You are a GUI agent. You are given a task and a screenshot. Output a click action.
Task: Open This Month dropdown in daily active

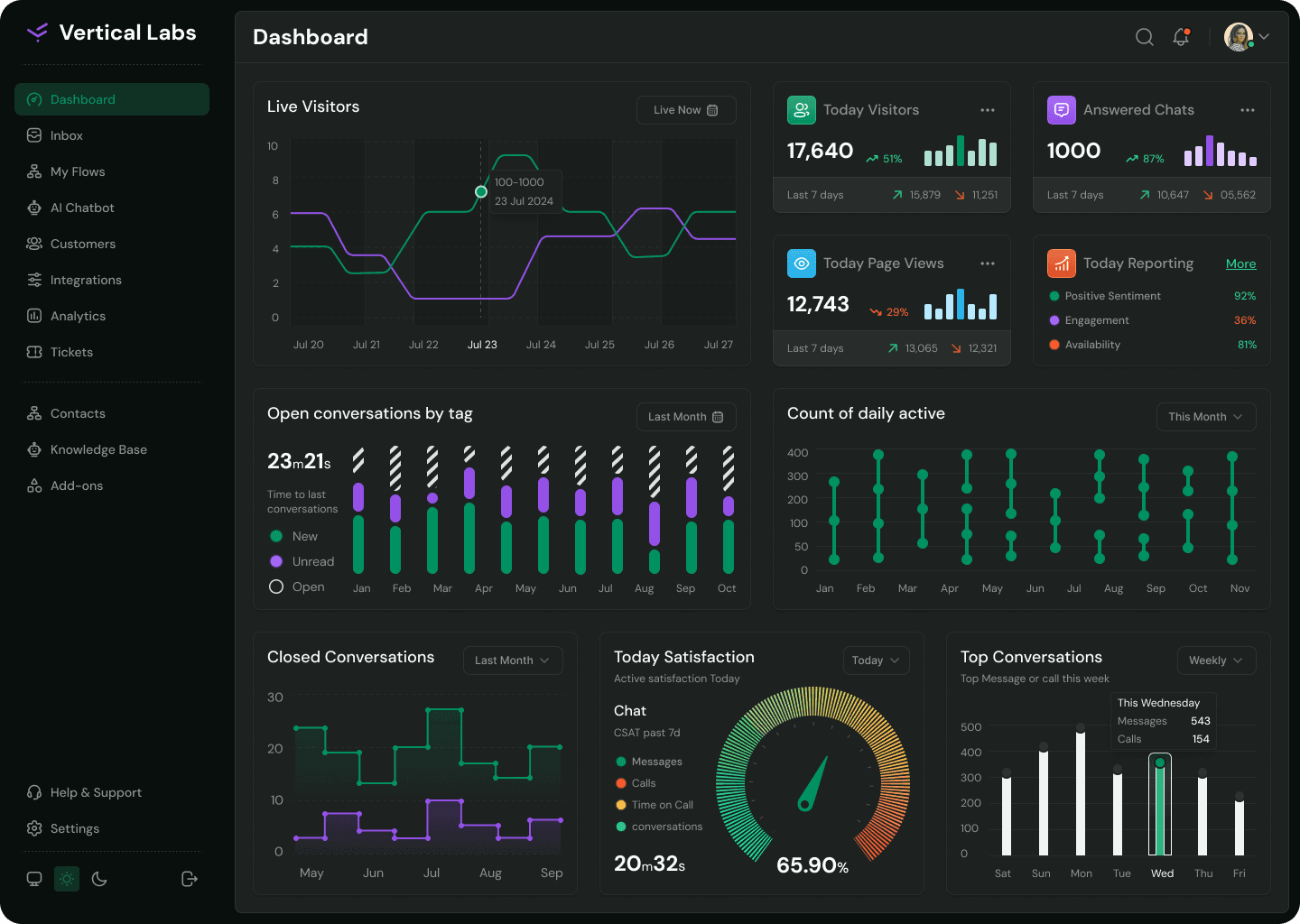coord(1206,417)
